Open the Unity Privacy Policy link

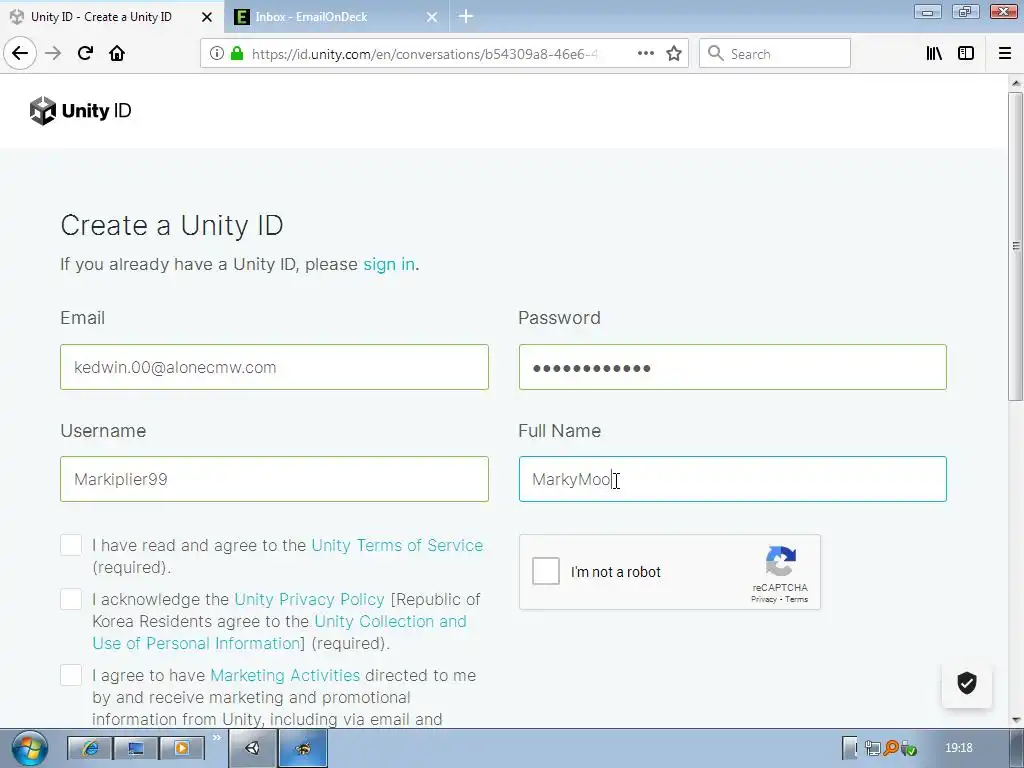[x=310, y=600]
